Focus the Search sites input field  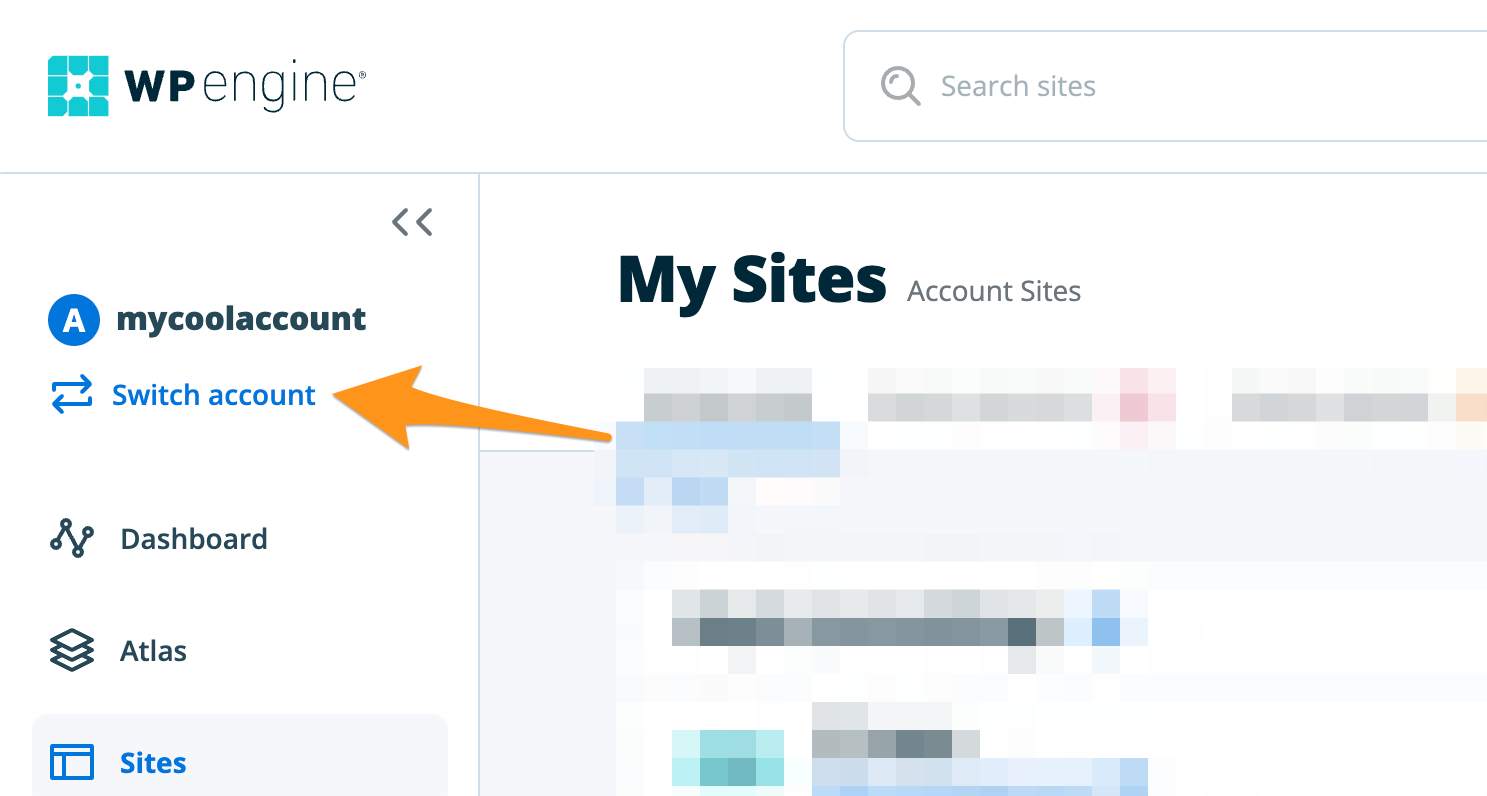[x=1165, y=86]
